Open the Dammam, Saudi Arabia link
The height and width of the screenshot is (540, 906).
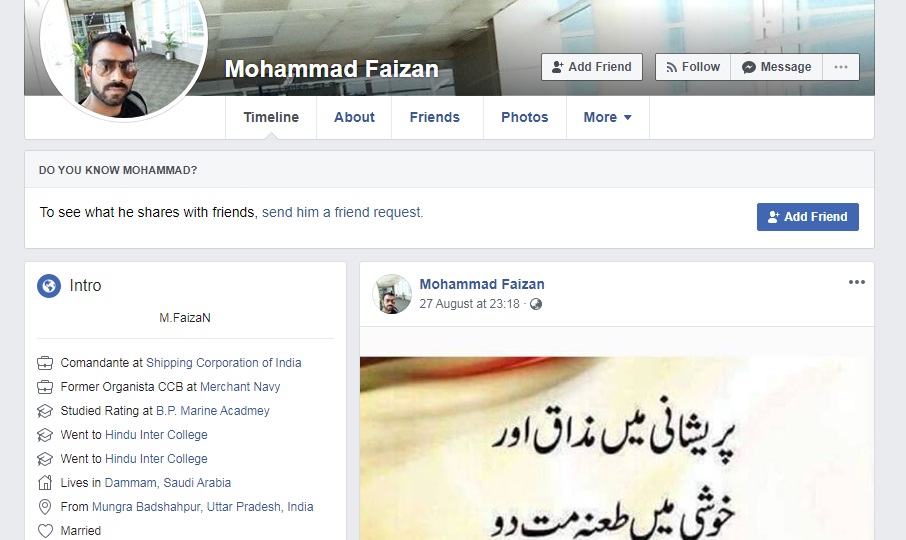tap(168, 483)
